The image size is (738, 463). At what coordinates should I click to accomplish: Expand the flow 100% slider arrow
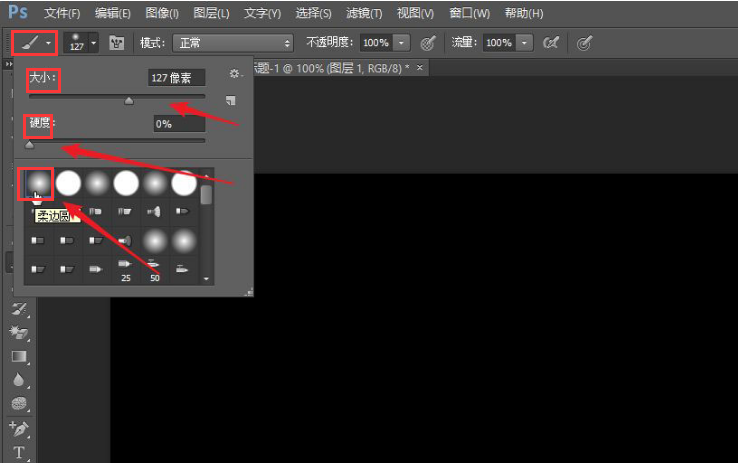point(524,43)
